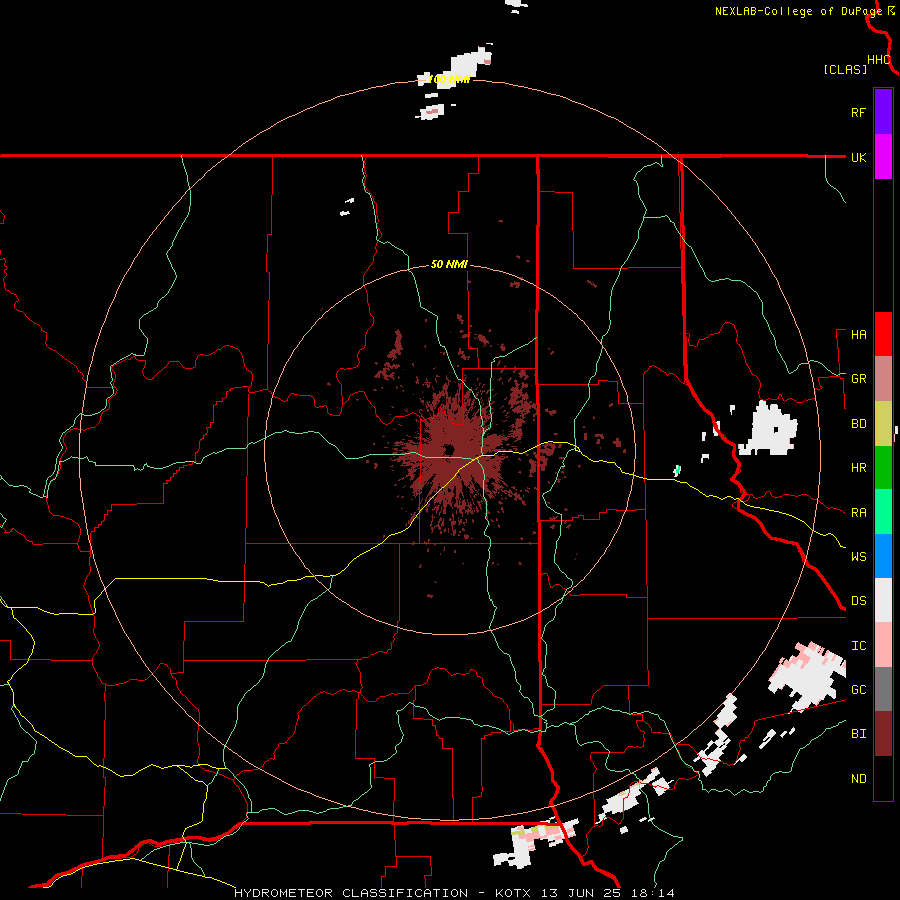Viewport: 900px width, 900px height.
Task: Click the radar site center hole
Action: pos(448,449)
